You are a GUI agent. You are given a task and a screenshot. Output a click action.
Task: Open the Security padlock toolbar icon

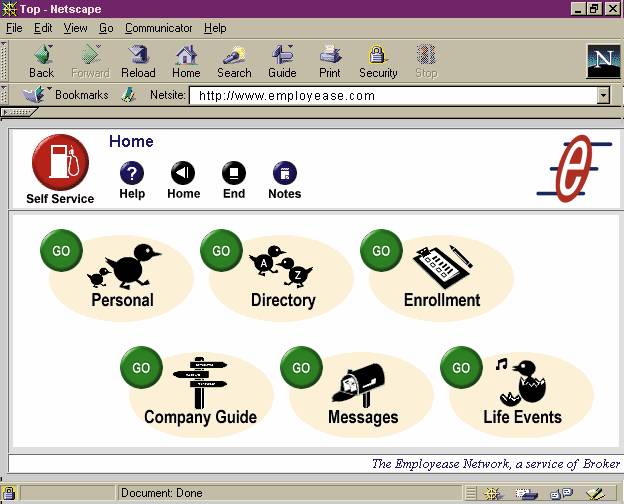pos(378,60)
